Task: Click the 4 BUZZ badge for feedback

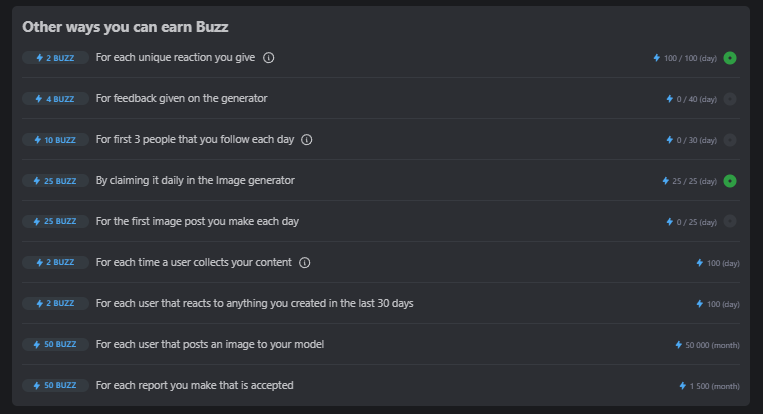Action: click(55, 99)
